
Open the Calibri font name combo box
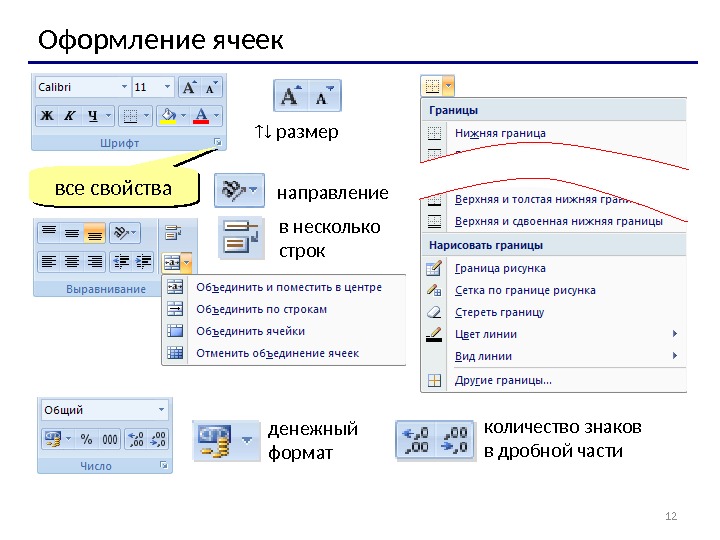(83, 87)
